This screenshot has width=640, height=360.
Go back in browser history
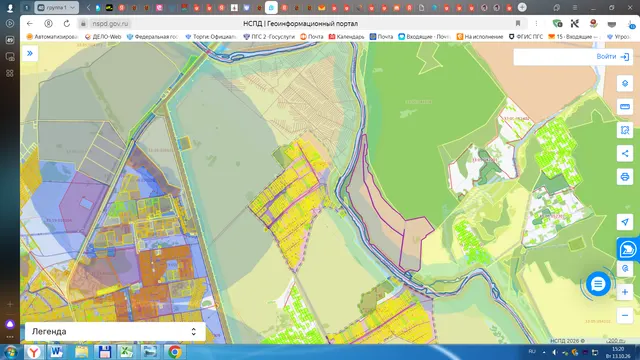pos(29,24)
